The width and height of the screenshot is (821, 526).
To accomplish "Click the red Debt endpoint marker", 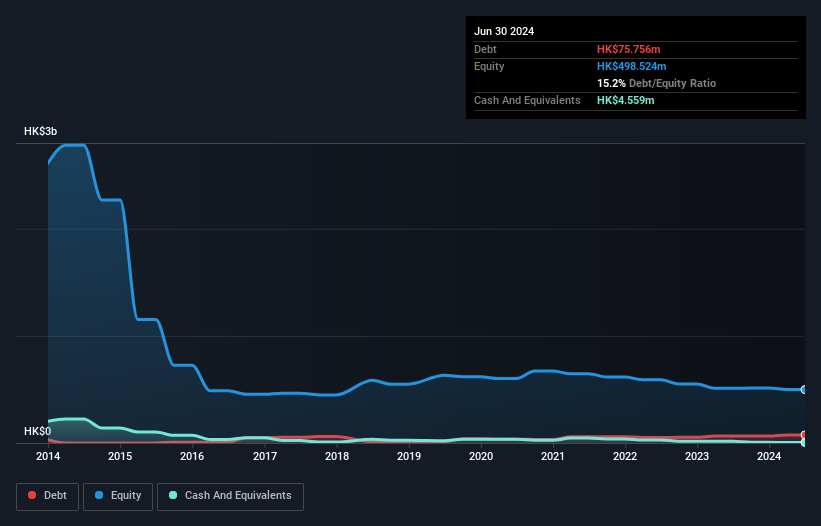I will [x=804, y=435].
